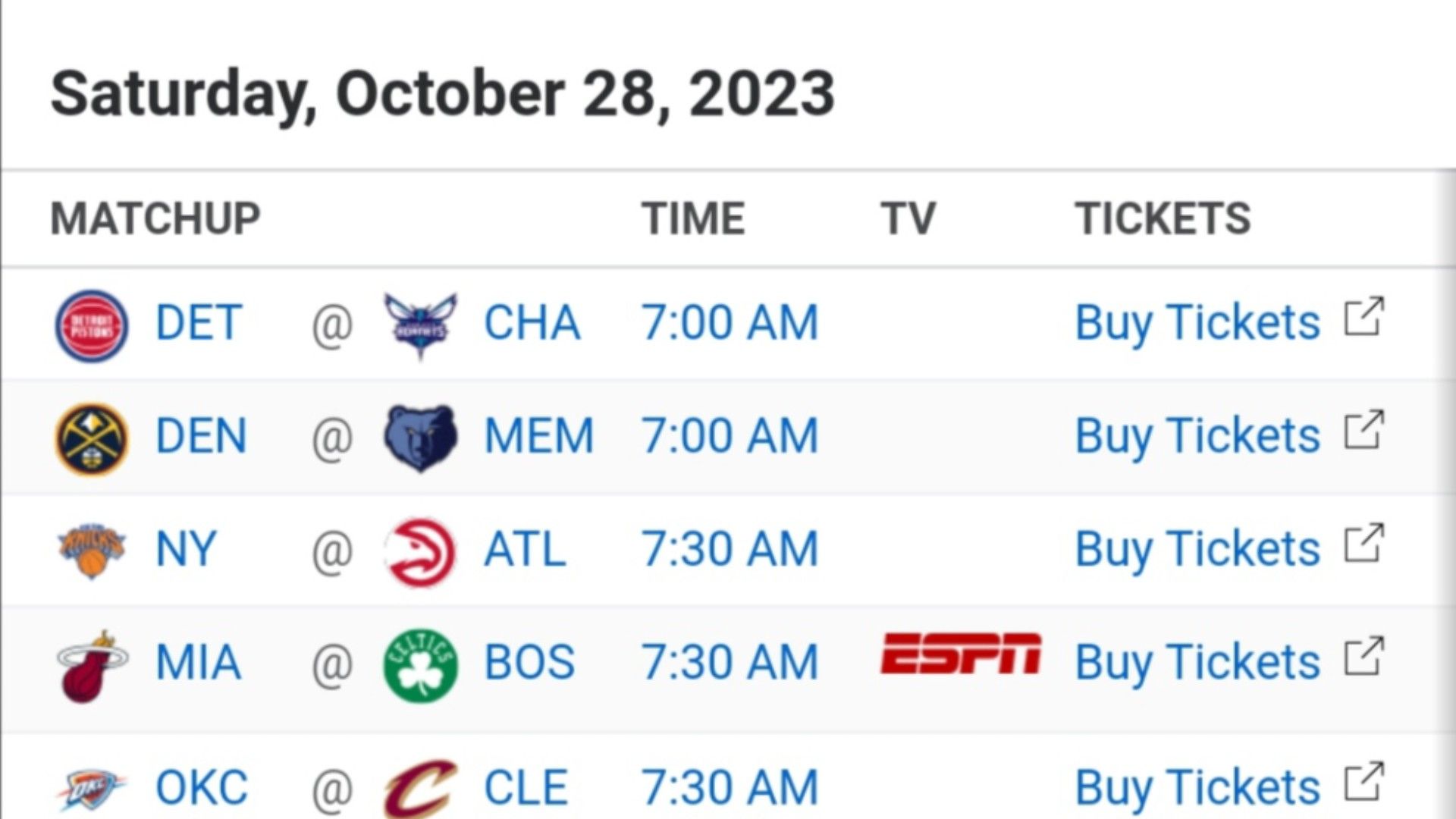
Task: Buy Tickets for DEN at MEM
Action: 1197,436
